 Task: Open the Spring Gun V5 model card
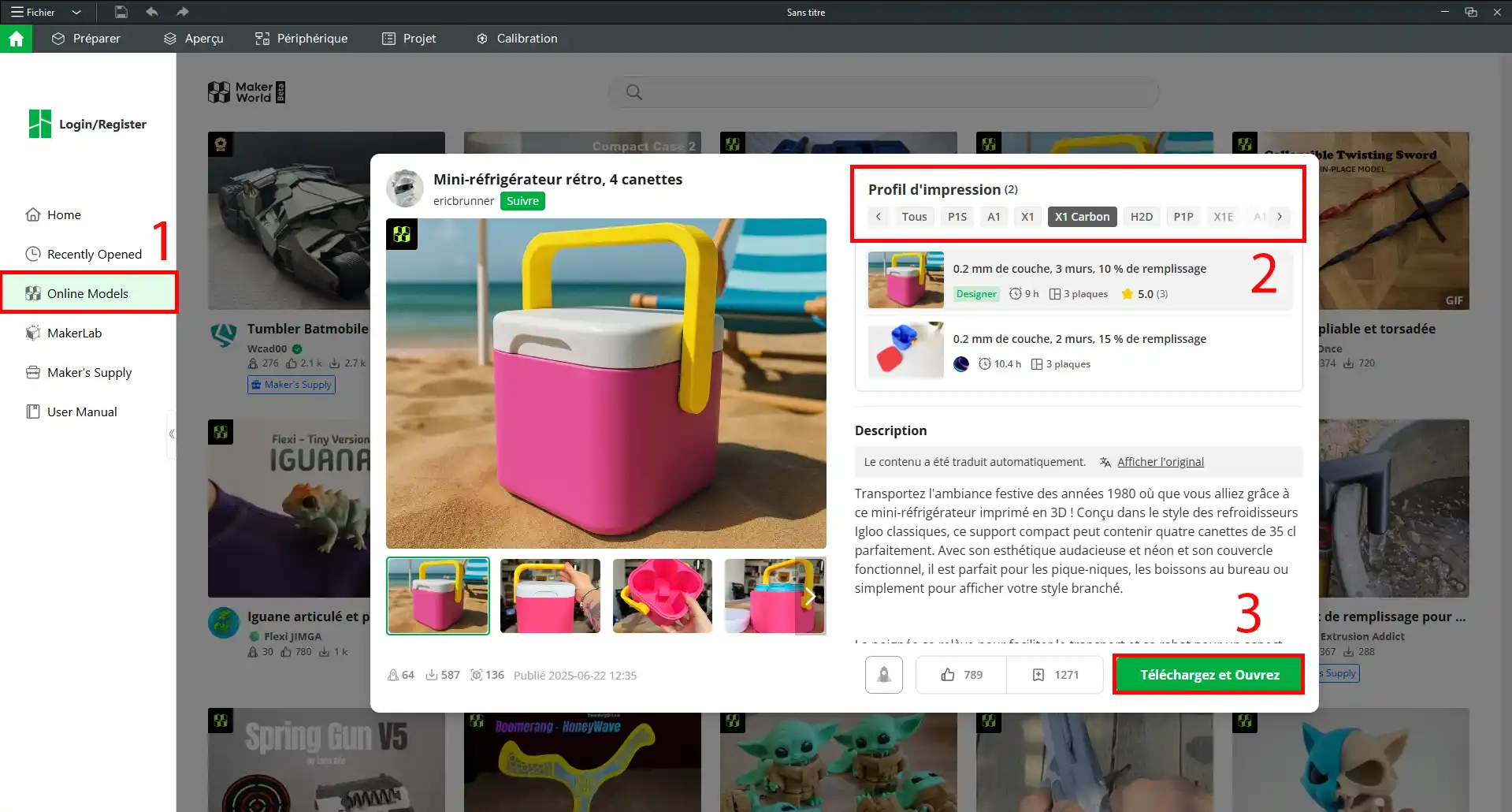[x=326, y=760]
